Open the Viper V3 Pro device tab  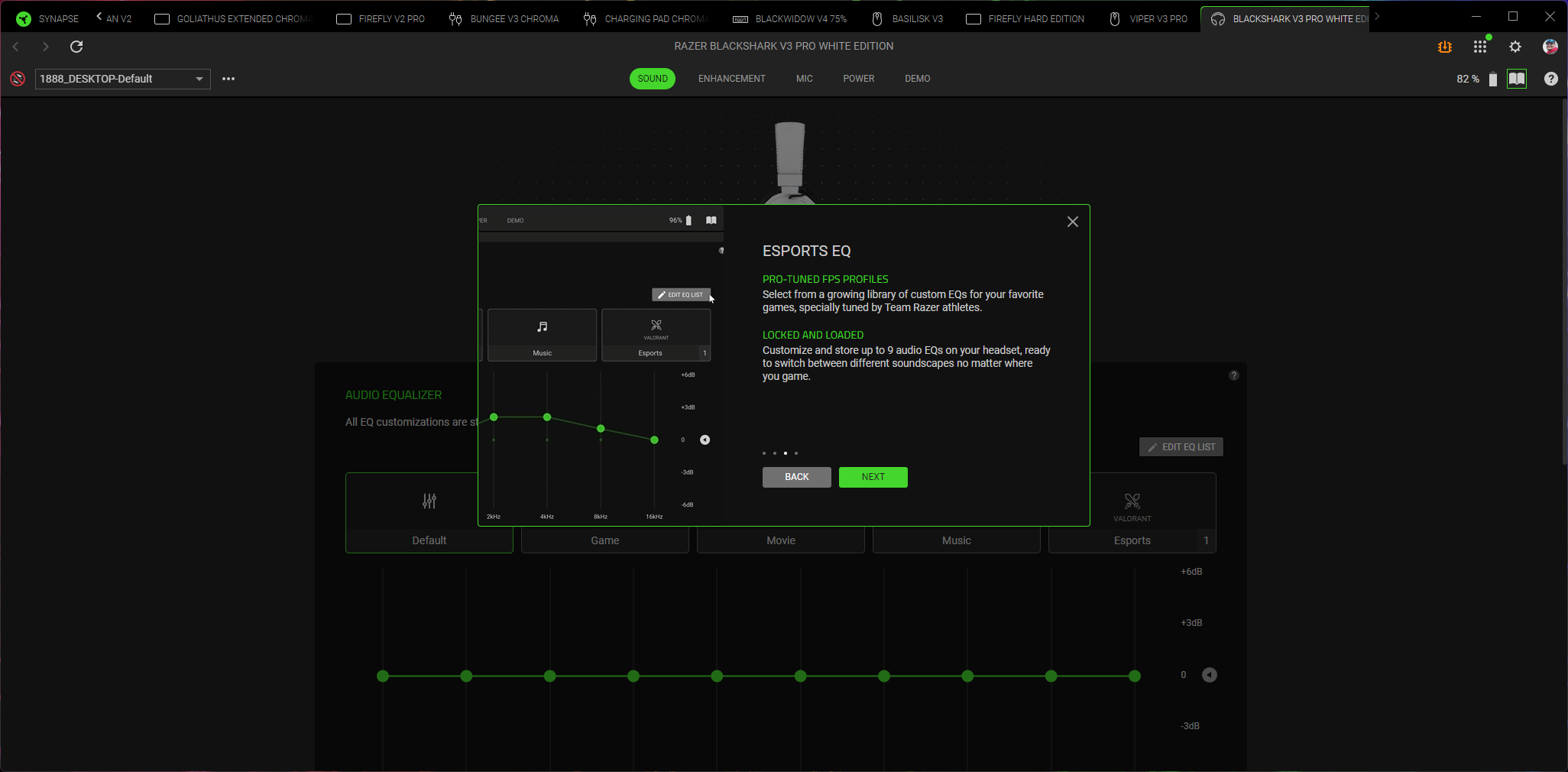1148,18
